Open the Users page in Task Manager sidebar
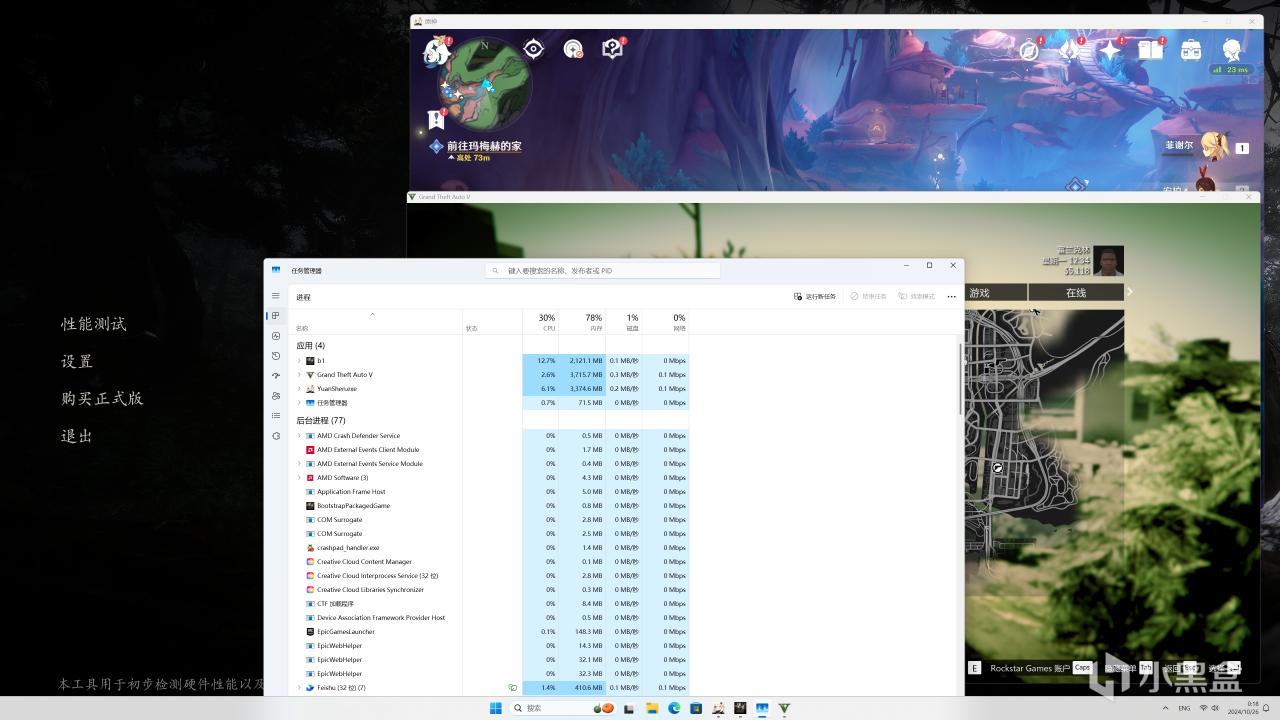The height and width of the screenshot is (720, 1280). click(276, 396)
